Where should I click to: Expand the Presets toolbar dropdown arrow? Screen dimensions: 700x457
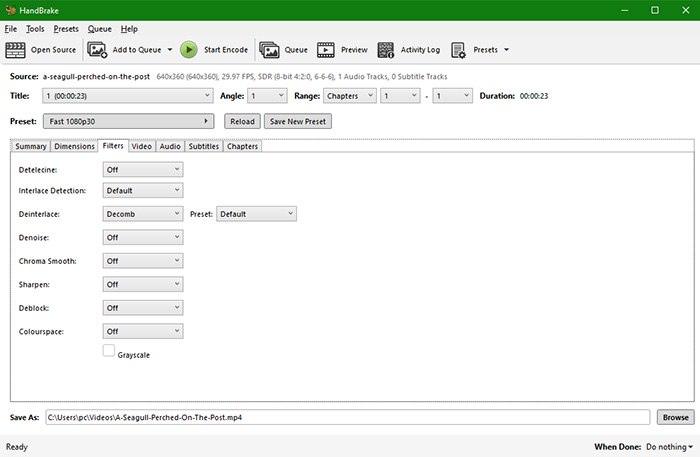(506, 50)
